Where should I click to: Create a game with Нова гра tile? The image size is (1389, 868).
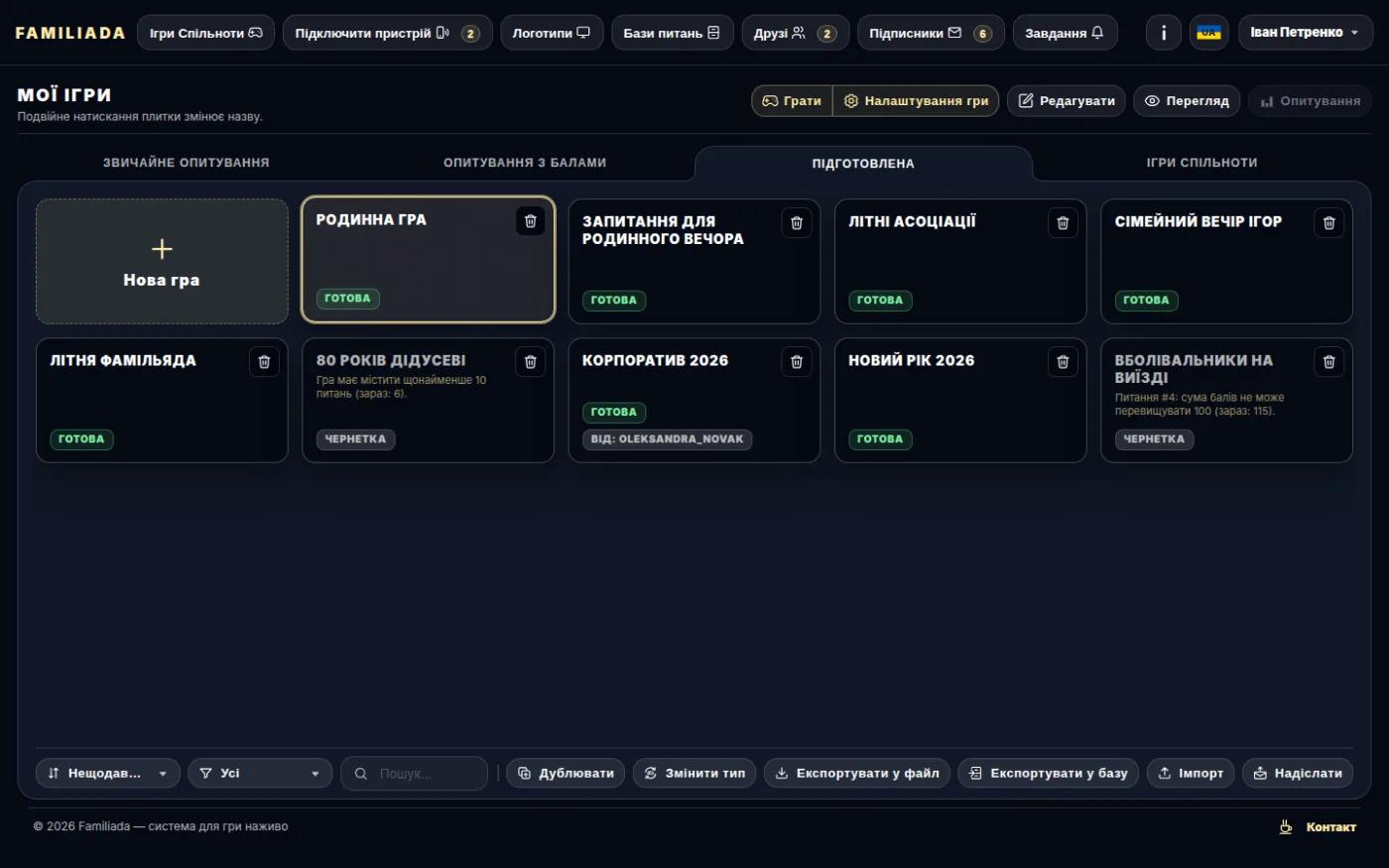(x=162, y=262)
